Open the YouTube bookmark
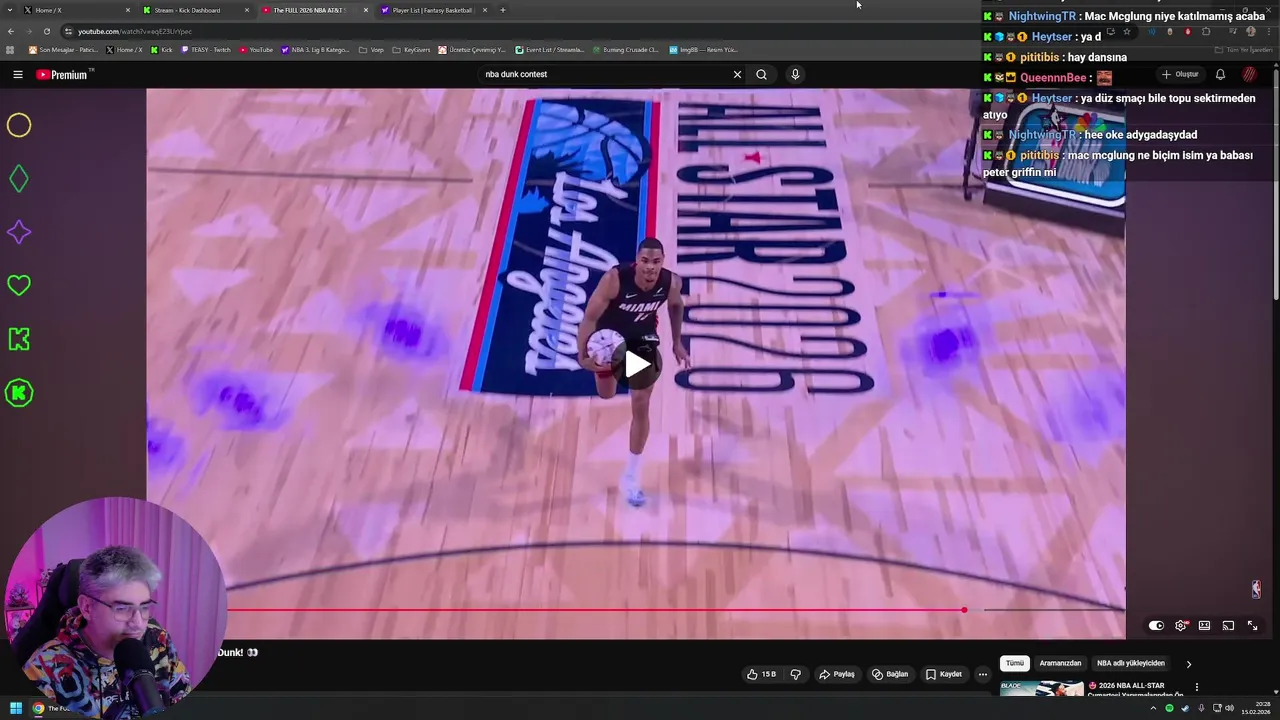This screenshot has height=720, width=1280. click(256, 50)
